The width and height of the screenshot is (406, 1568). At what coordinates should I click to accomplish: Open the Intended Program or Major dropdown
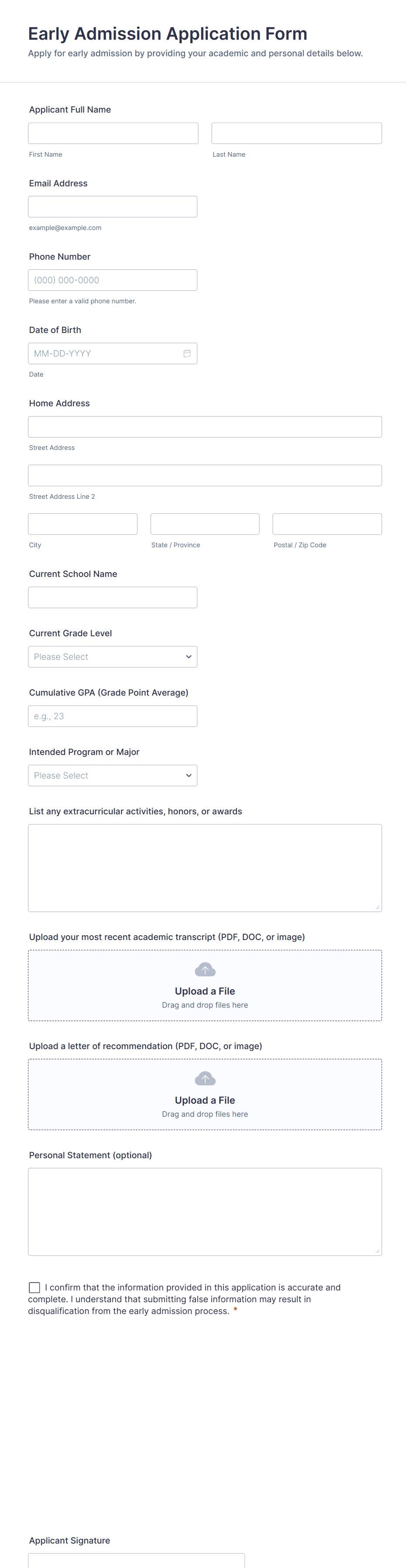[113, 775]
